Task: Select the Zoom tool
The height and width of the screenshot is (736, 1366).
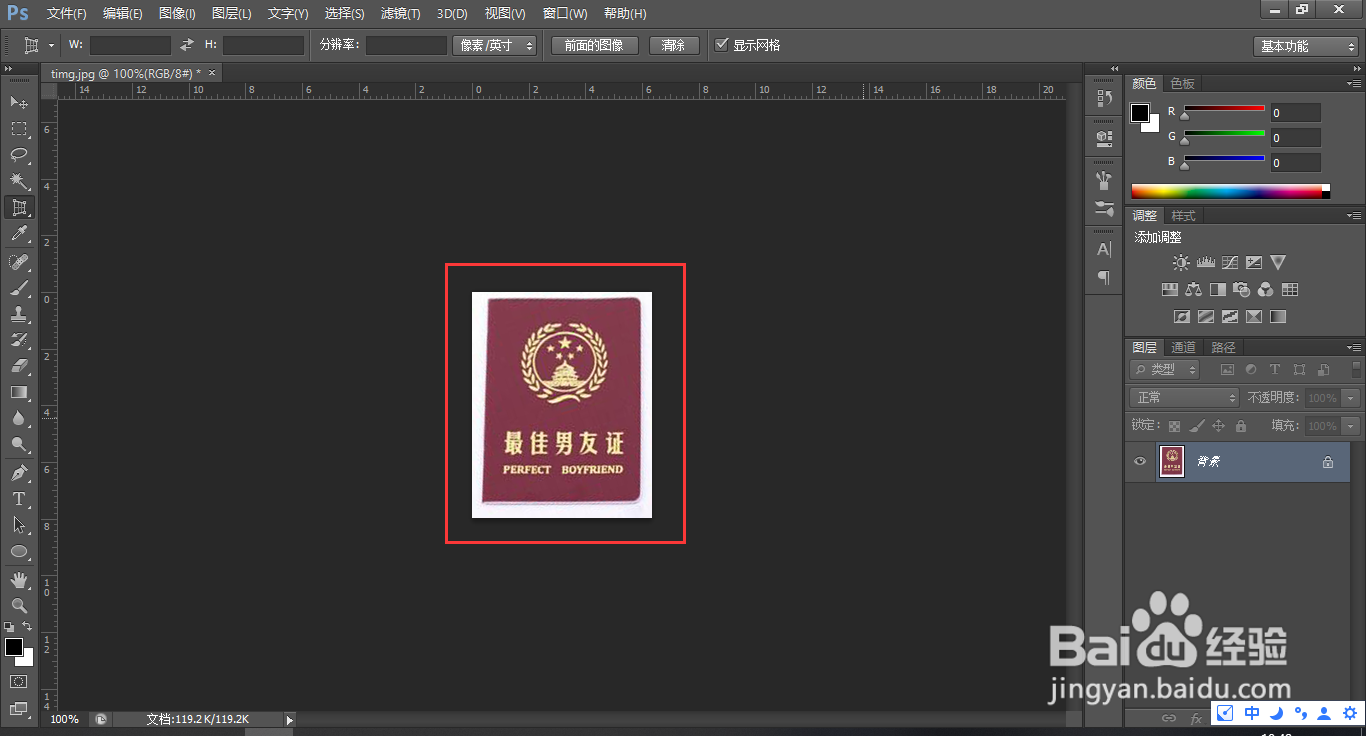Action: click(19, 606)
